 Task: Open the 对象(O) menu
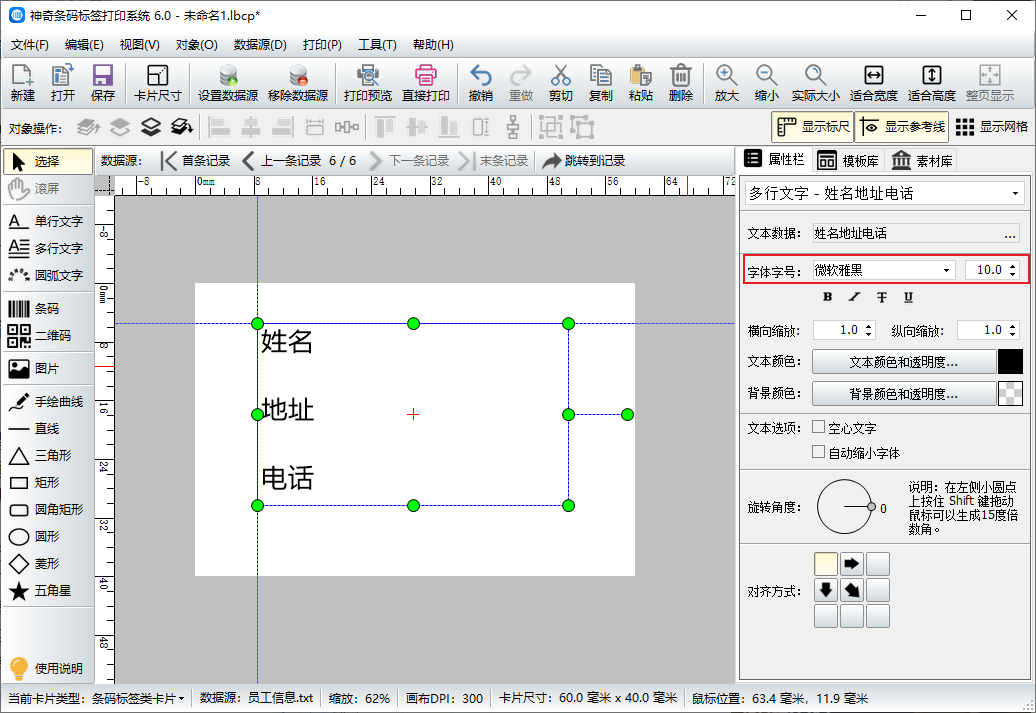tap(197, 45)
